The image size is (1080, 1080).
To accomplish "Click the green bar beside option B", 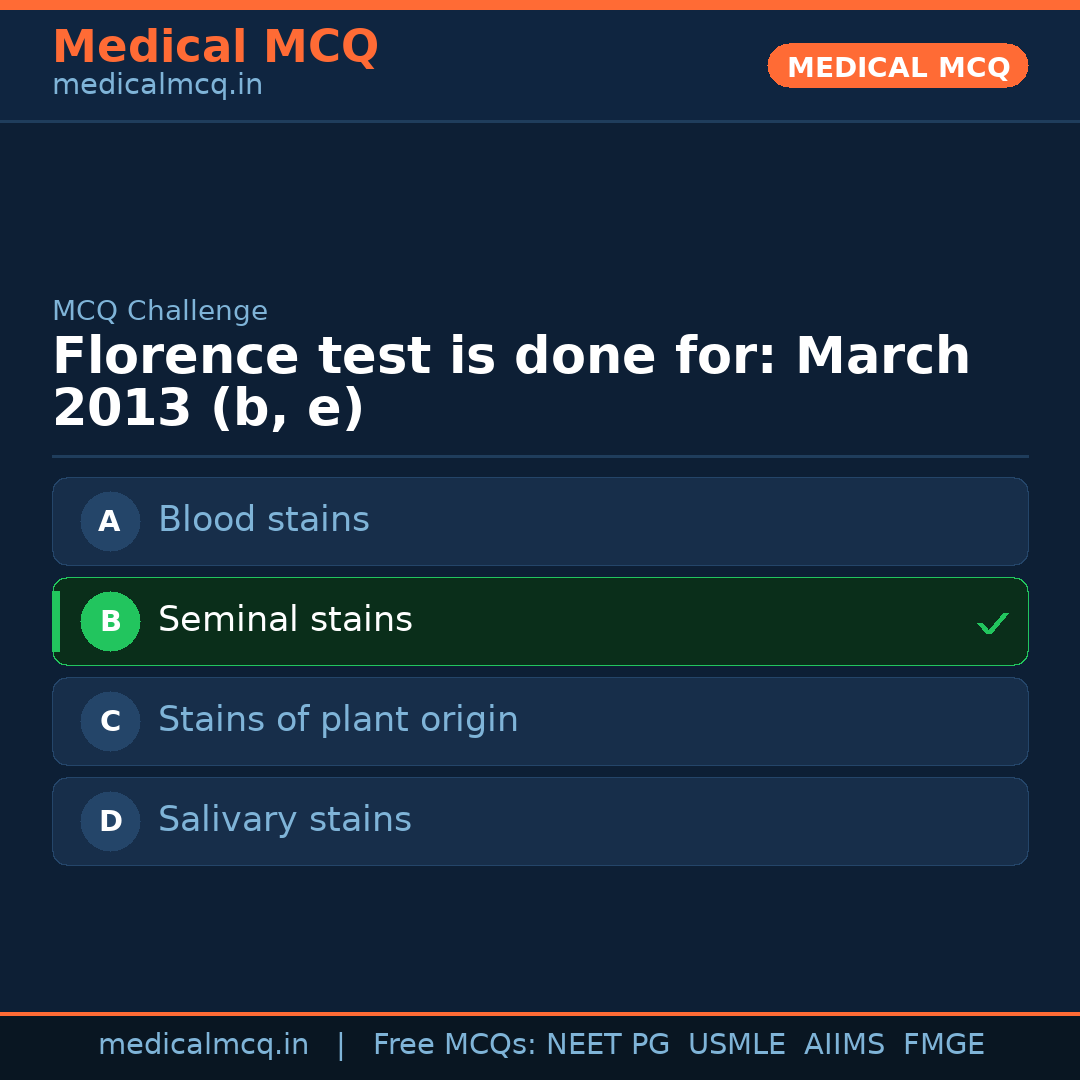I will (56, 621).
